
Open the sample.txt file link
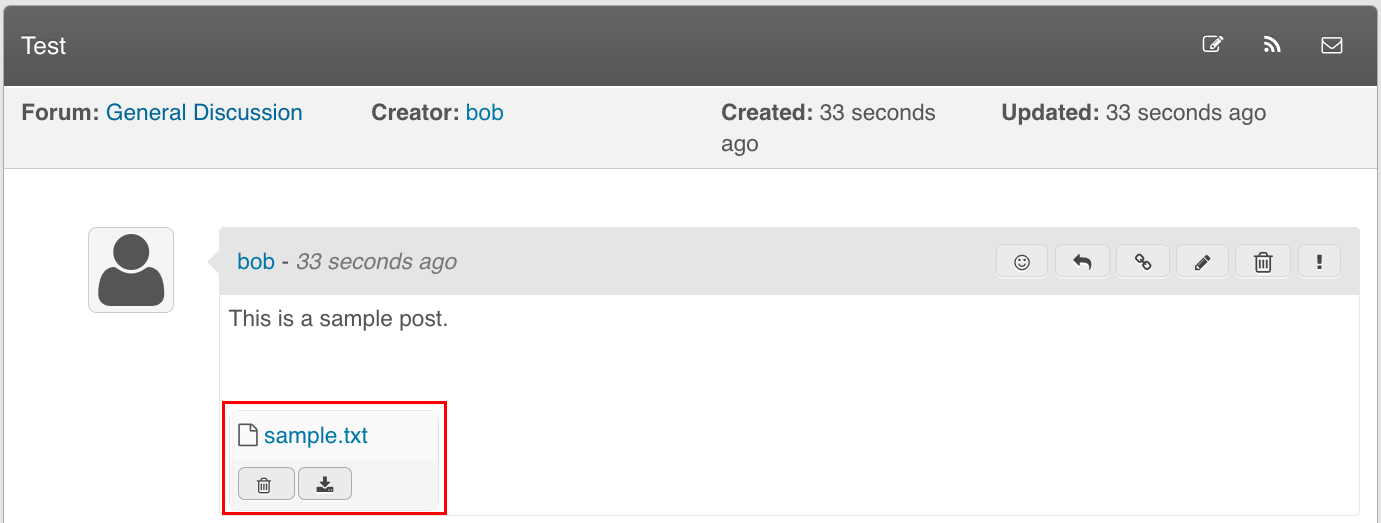tap(316, 436)
